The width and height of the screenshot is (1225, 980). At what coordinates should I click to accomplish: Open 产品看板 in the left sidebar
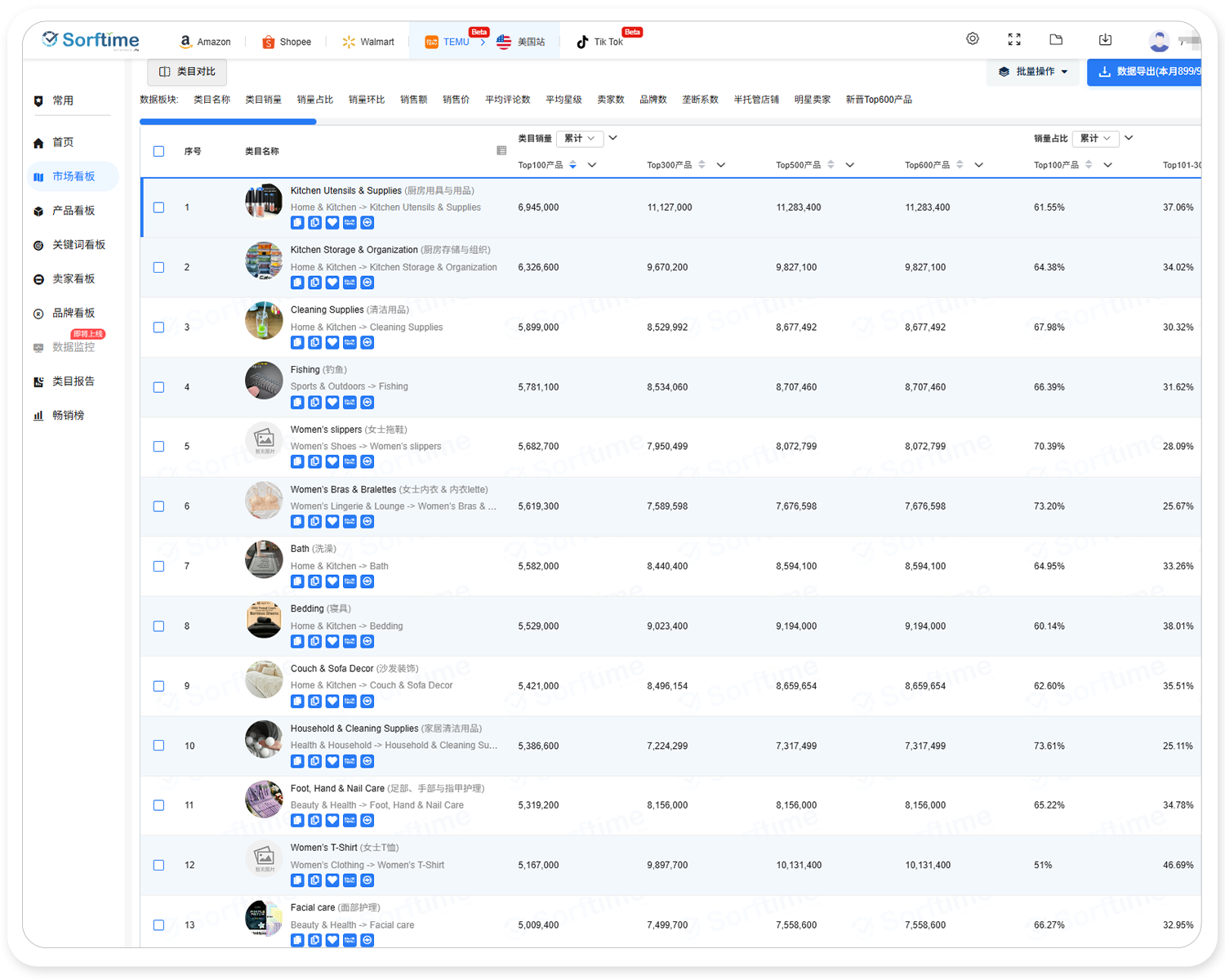(73, 211)
